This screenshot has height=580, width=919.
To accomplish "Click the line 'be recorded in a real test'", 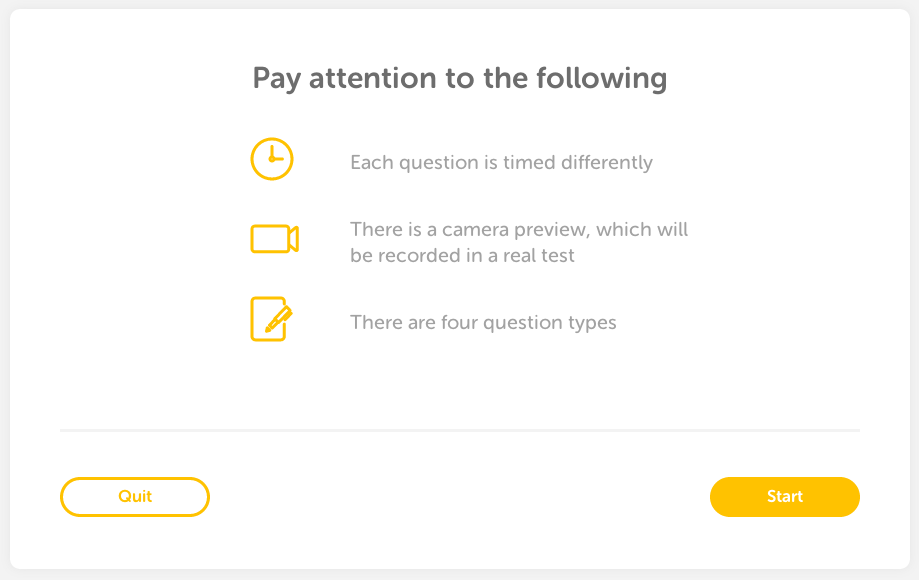I will coord(462,255).
